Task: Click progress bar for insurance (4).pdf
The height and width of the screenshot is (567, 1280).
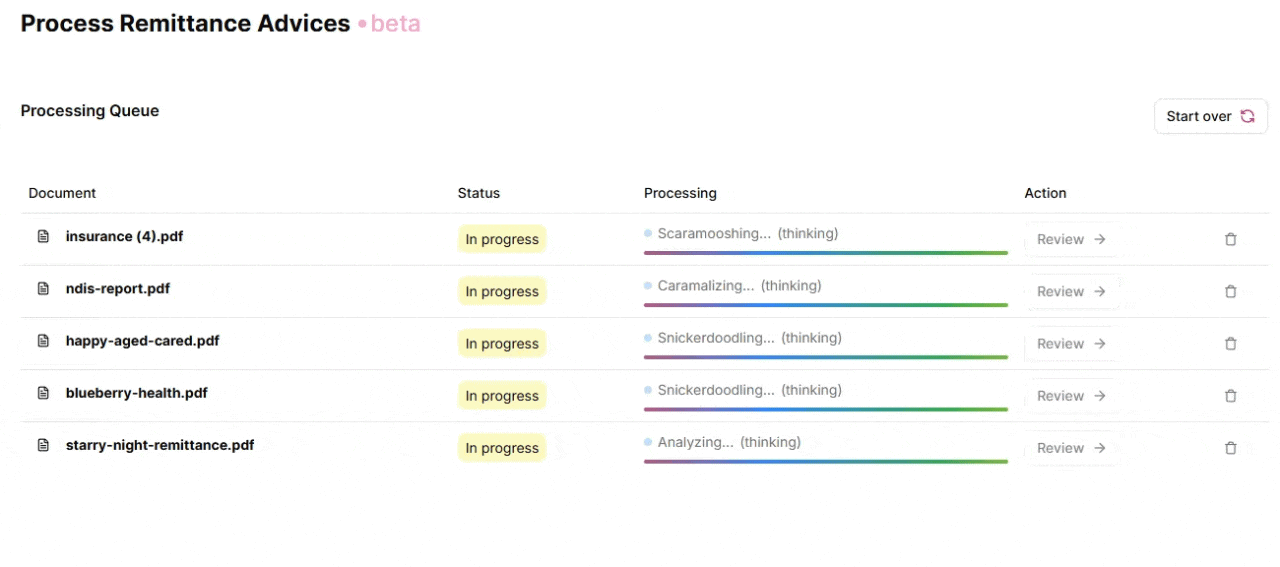Action: [x=825, y=253]
